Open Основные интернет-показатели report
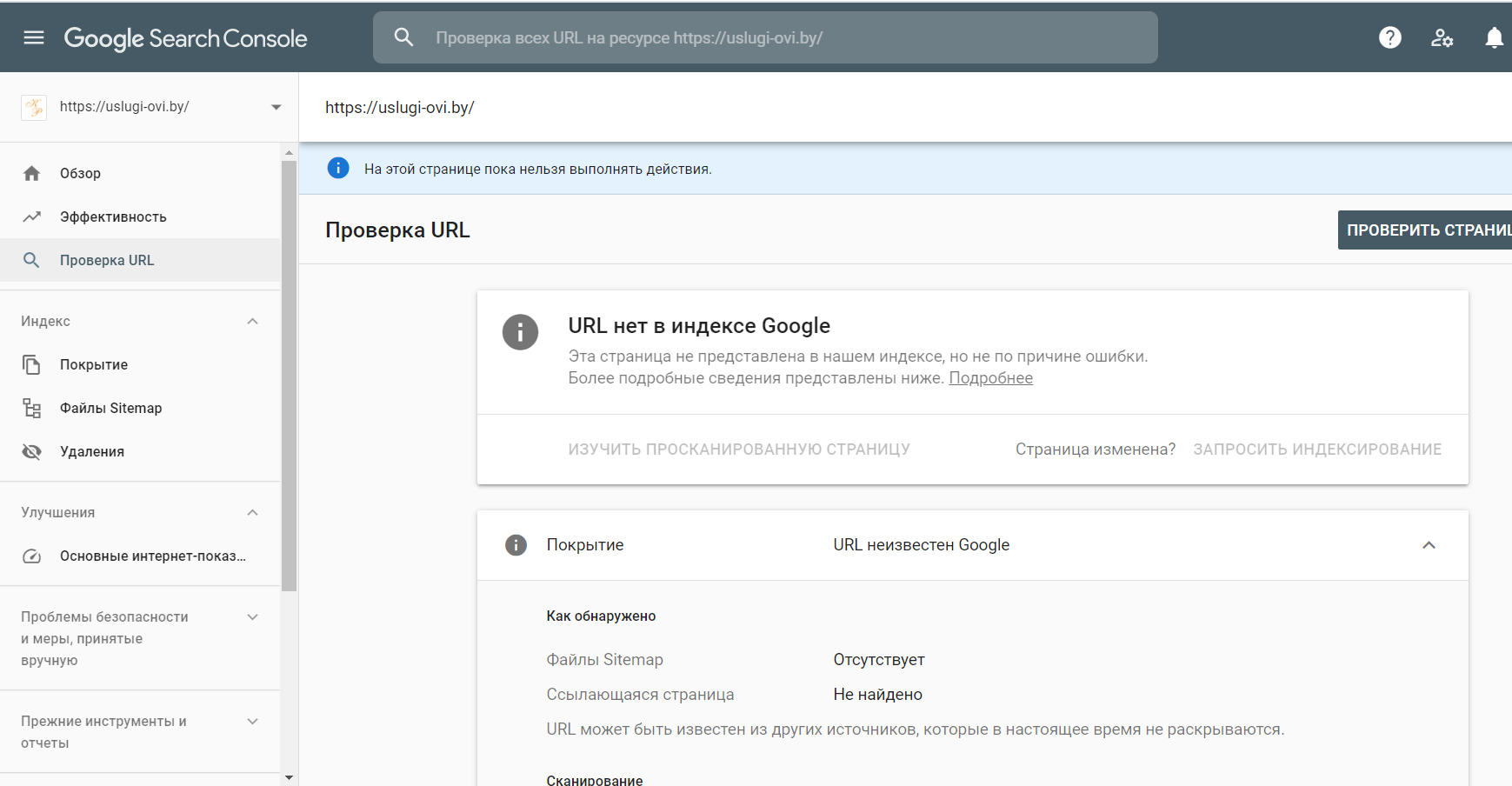The width and height of the screenshot is (1512, 786). [141, 556]
